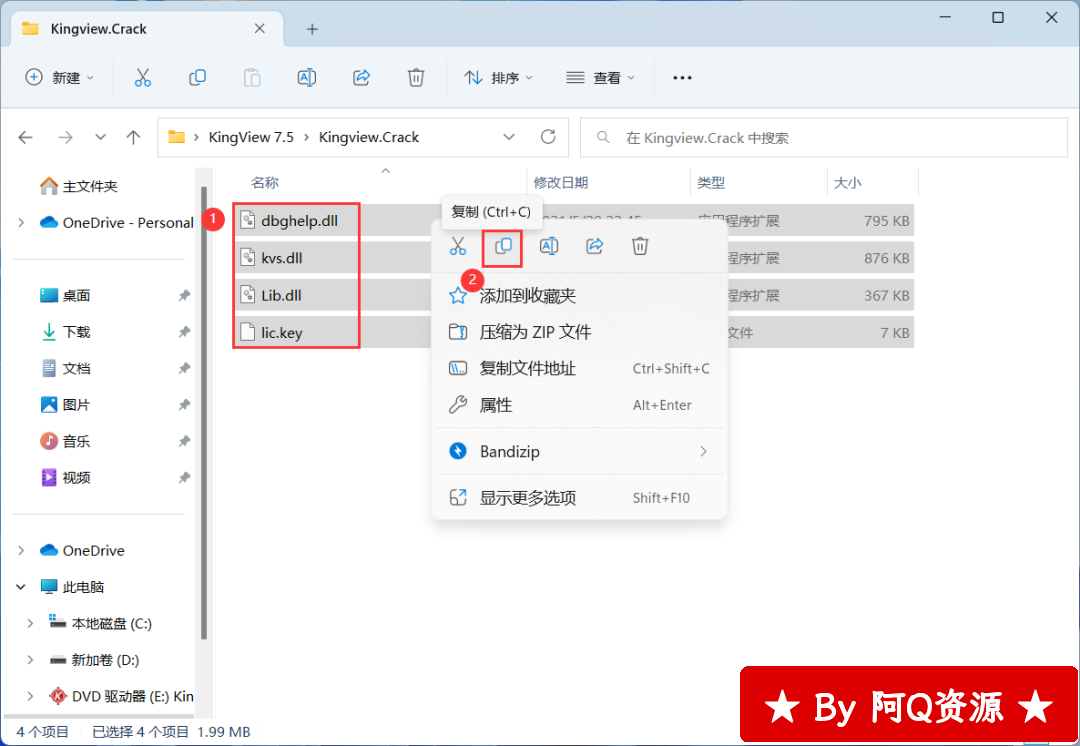This screenshot has width=1080, height=746.
Task: Open the Bandizip submenu
Action: [580, 451]
